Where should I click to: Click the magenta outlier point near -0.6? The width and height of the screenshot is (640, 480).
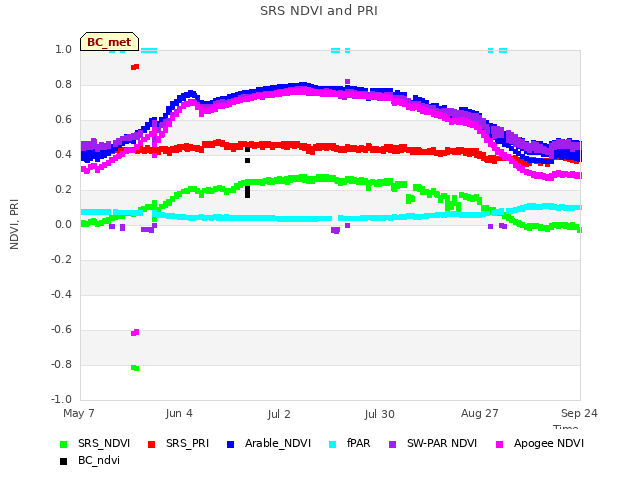click(x=135, y=333)
